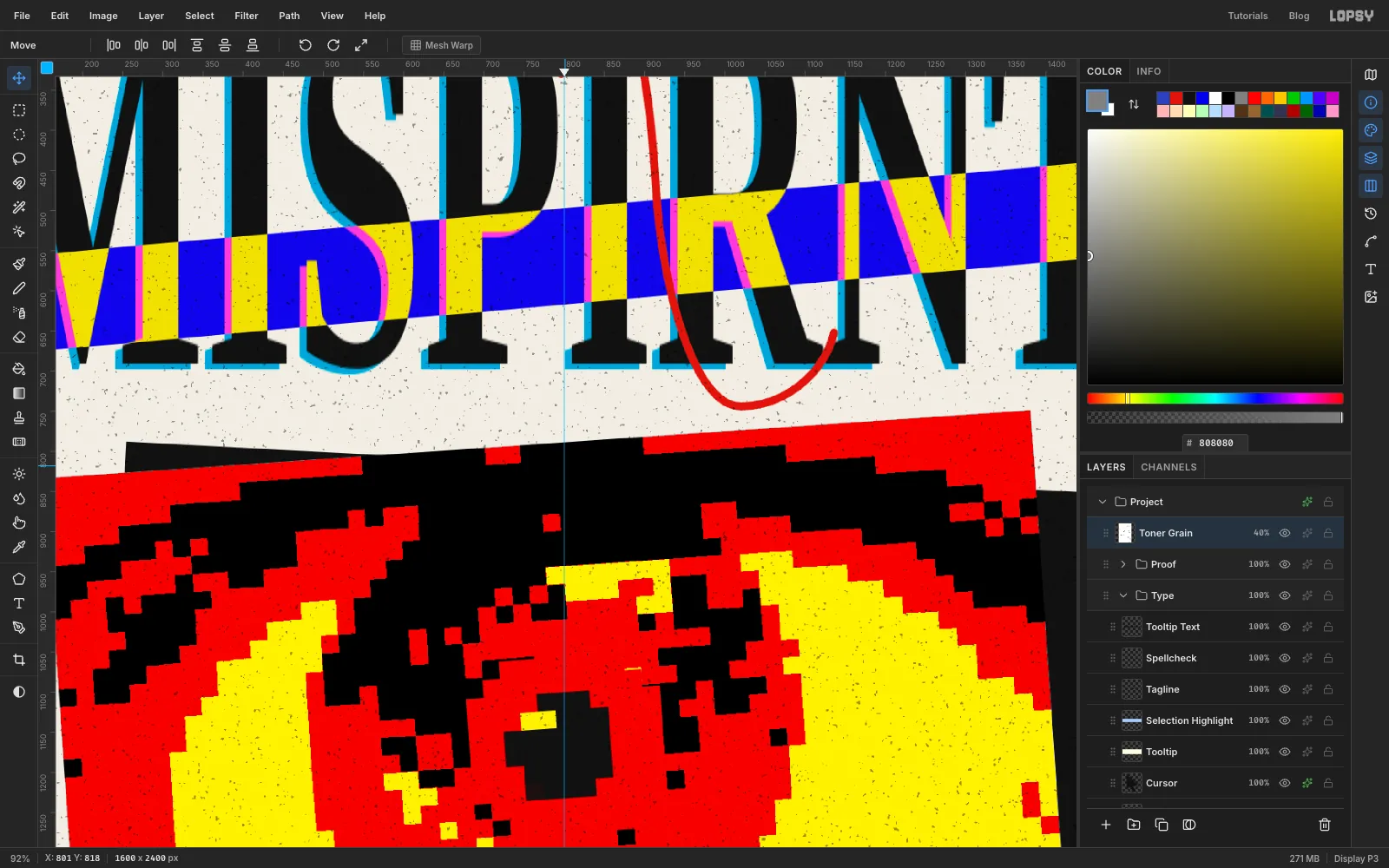The width and height of the screenshot is (1389, 868).
Task: Select the Rectangular Marquee tool
Action: [x=19, y=110]
